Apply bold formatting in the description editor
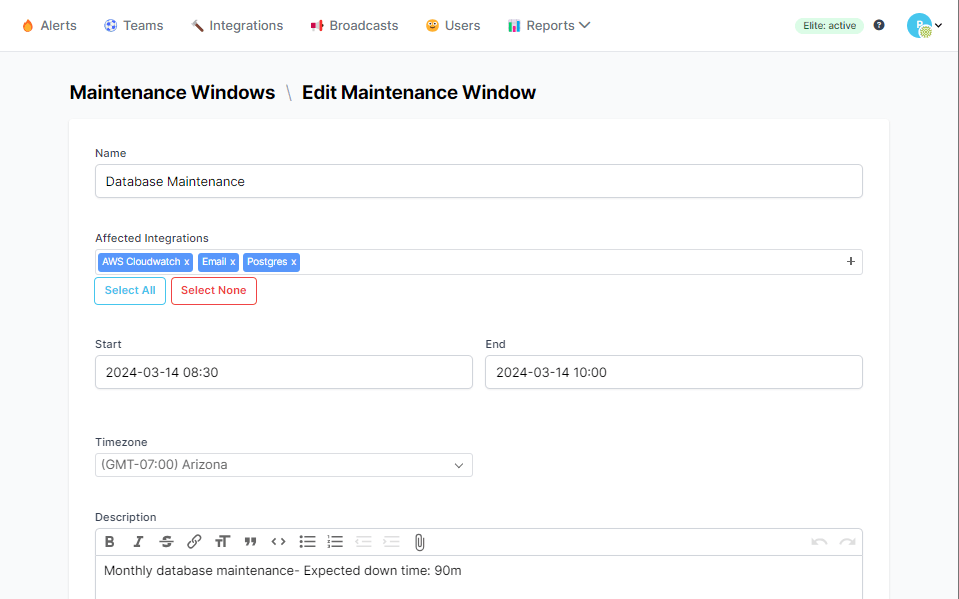The width and height of the screenshot is (959, 599). (x=109, y=541)
